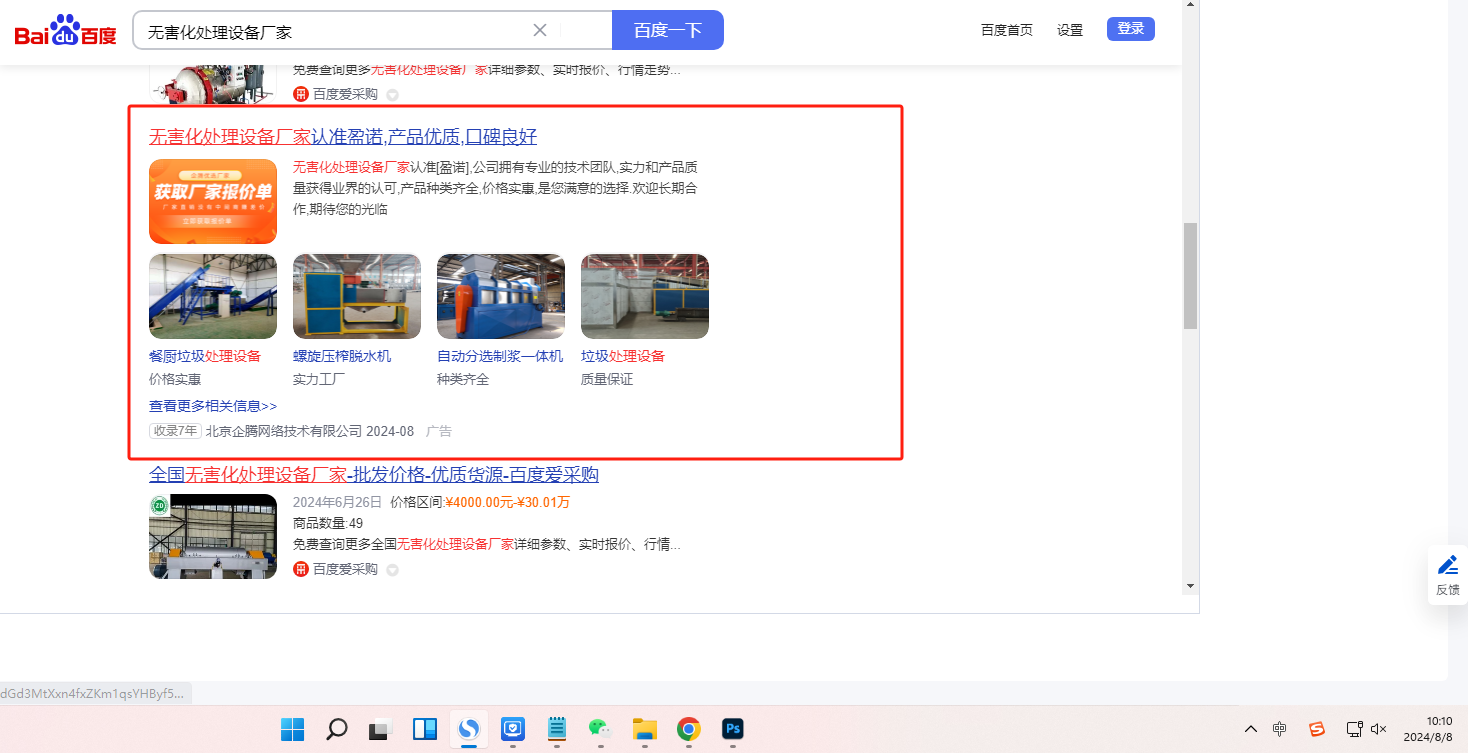
Task: Open the 自动分选制浆一体机 text link
Action: (500, 356)
